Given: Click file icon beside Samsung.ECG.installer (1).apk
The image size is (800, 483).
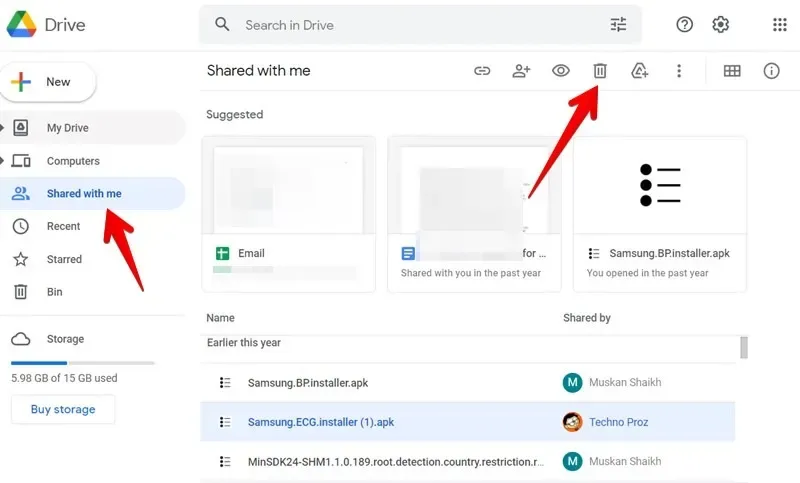Looking at the screenshot, I should coord(225,422).
